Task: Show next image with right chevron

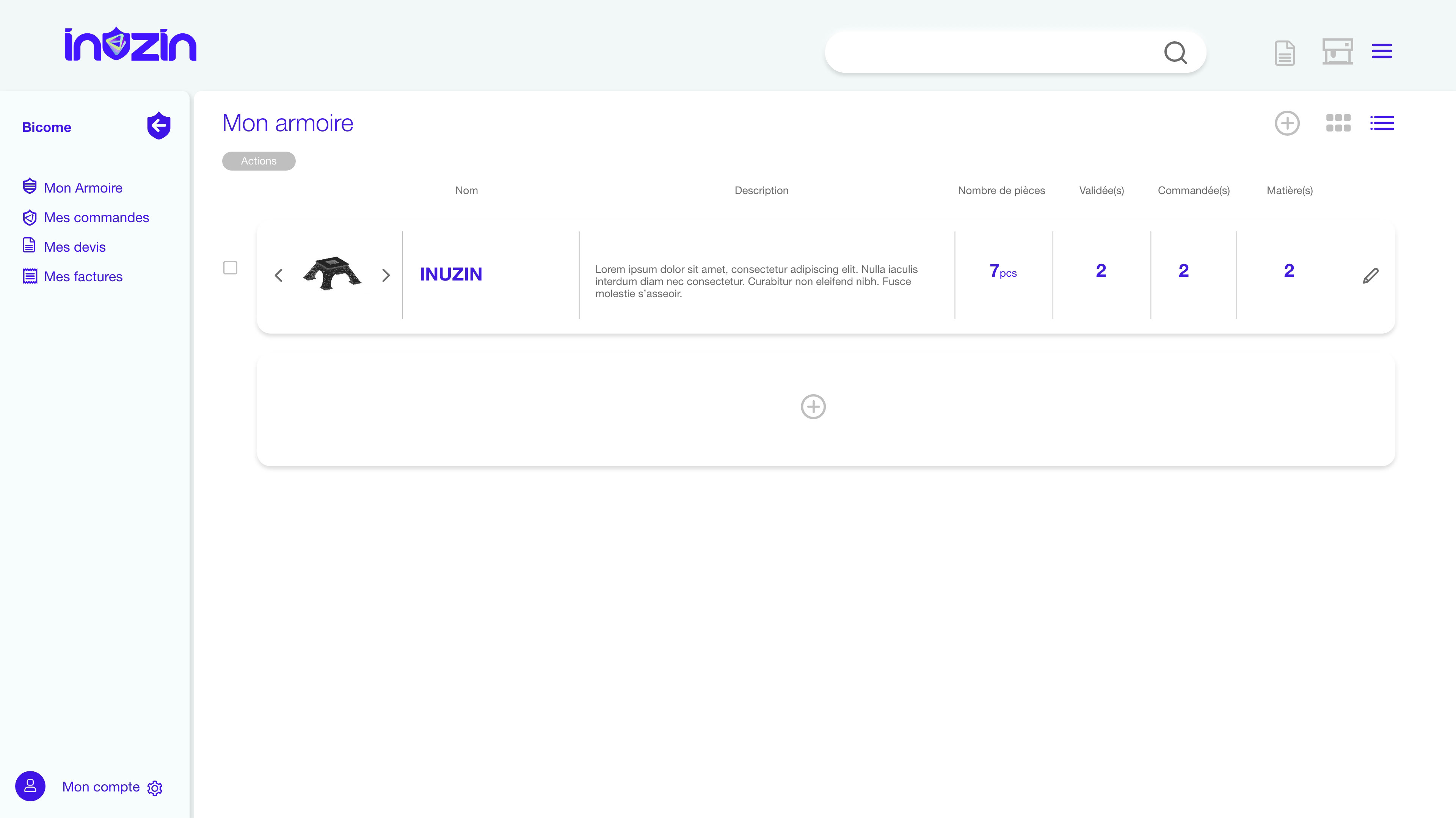Action: [386, 276]
